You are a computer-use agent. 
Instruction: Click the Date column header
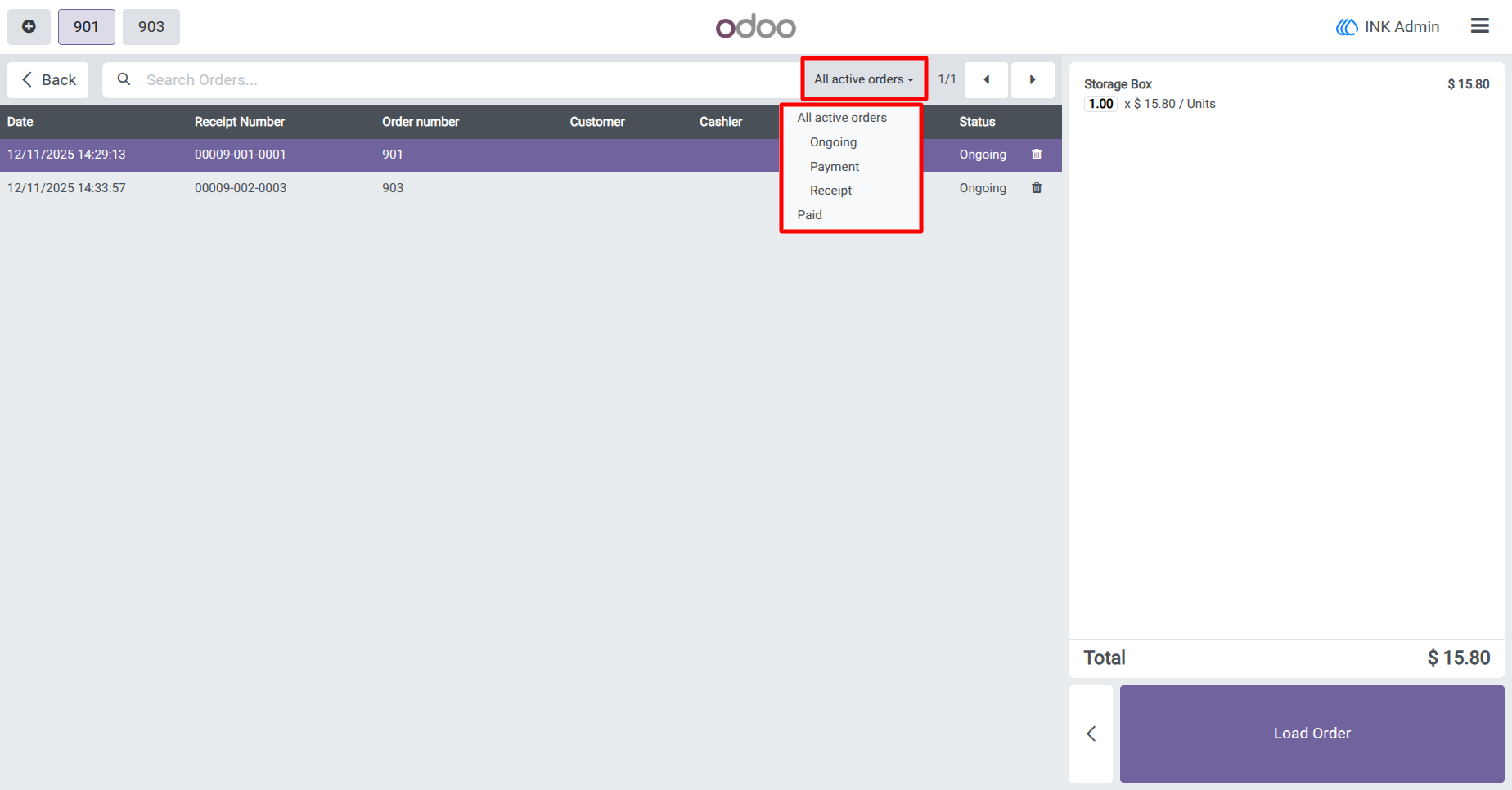point(20,122)
